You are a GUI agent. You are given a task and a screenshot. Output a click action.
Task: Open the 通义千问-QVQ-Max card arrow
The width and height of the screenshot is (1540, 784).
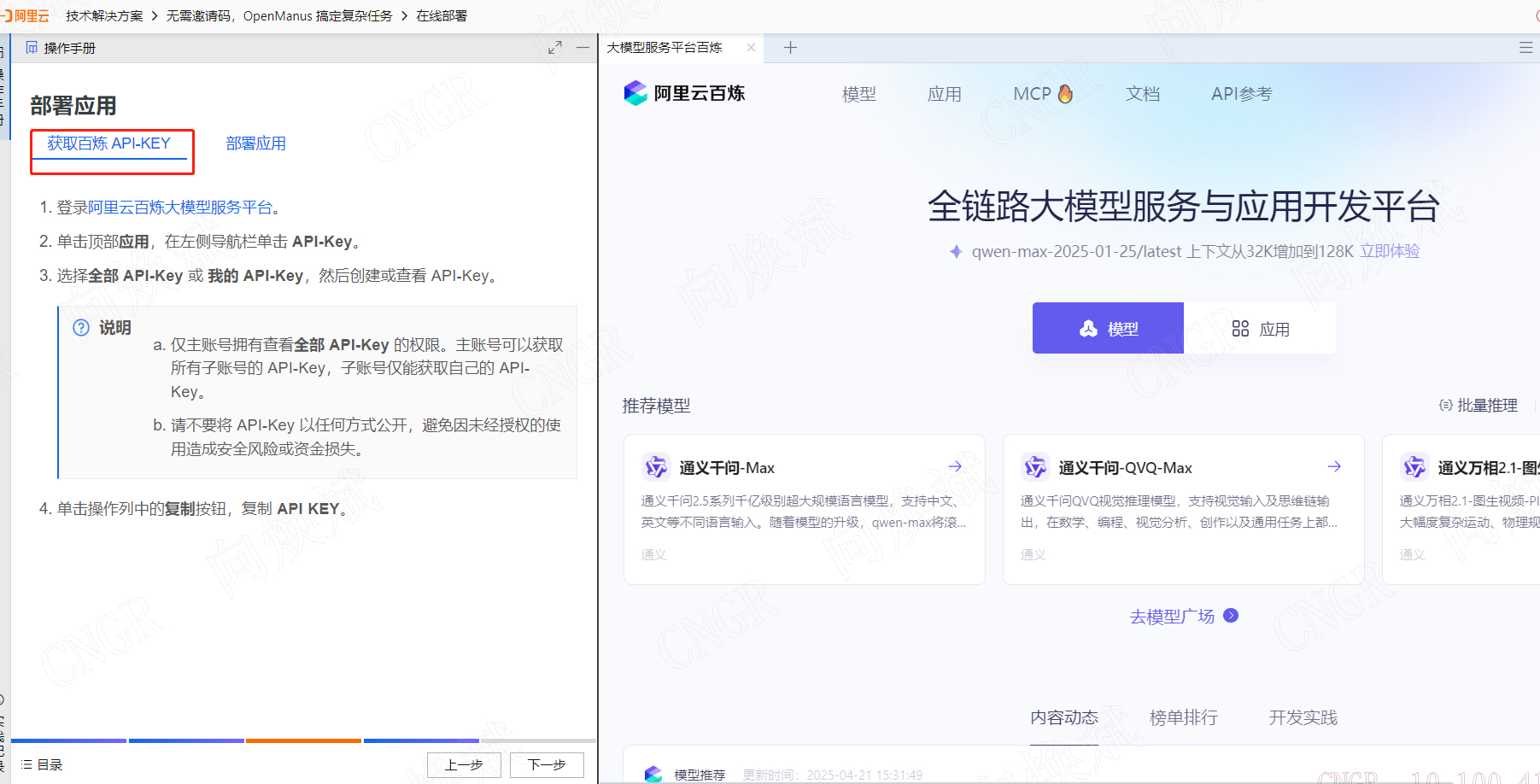1334,466
